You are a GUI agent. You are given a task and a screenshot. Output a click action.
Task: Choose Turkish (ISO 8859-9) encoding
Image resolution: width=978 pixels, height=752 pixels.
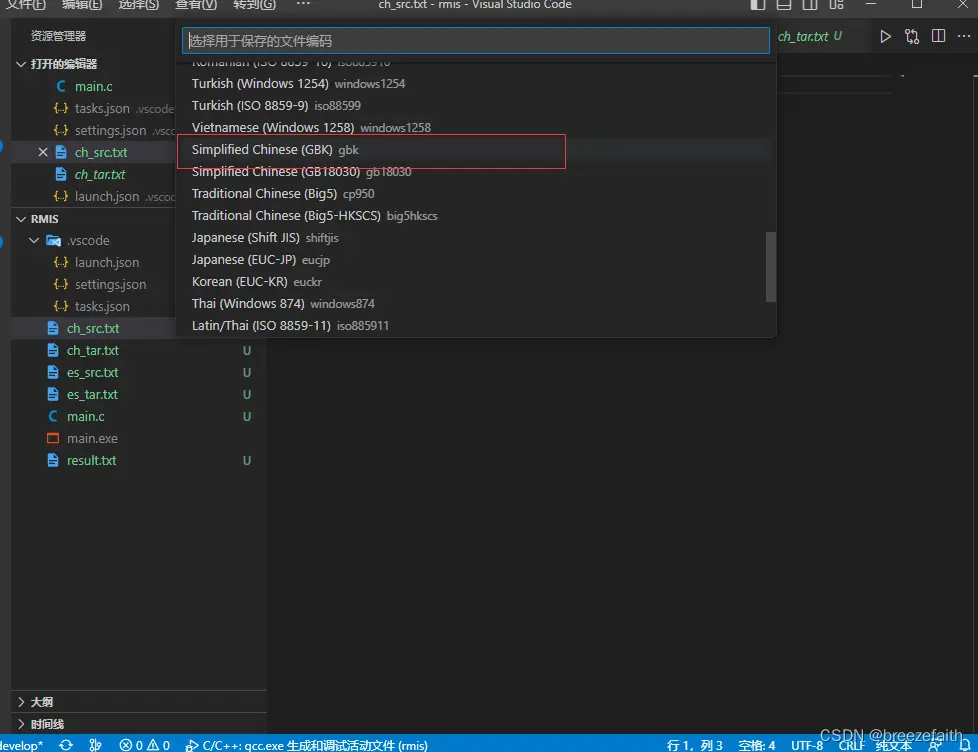point(476,105)
